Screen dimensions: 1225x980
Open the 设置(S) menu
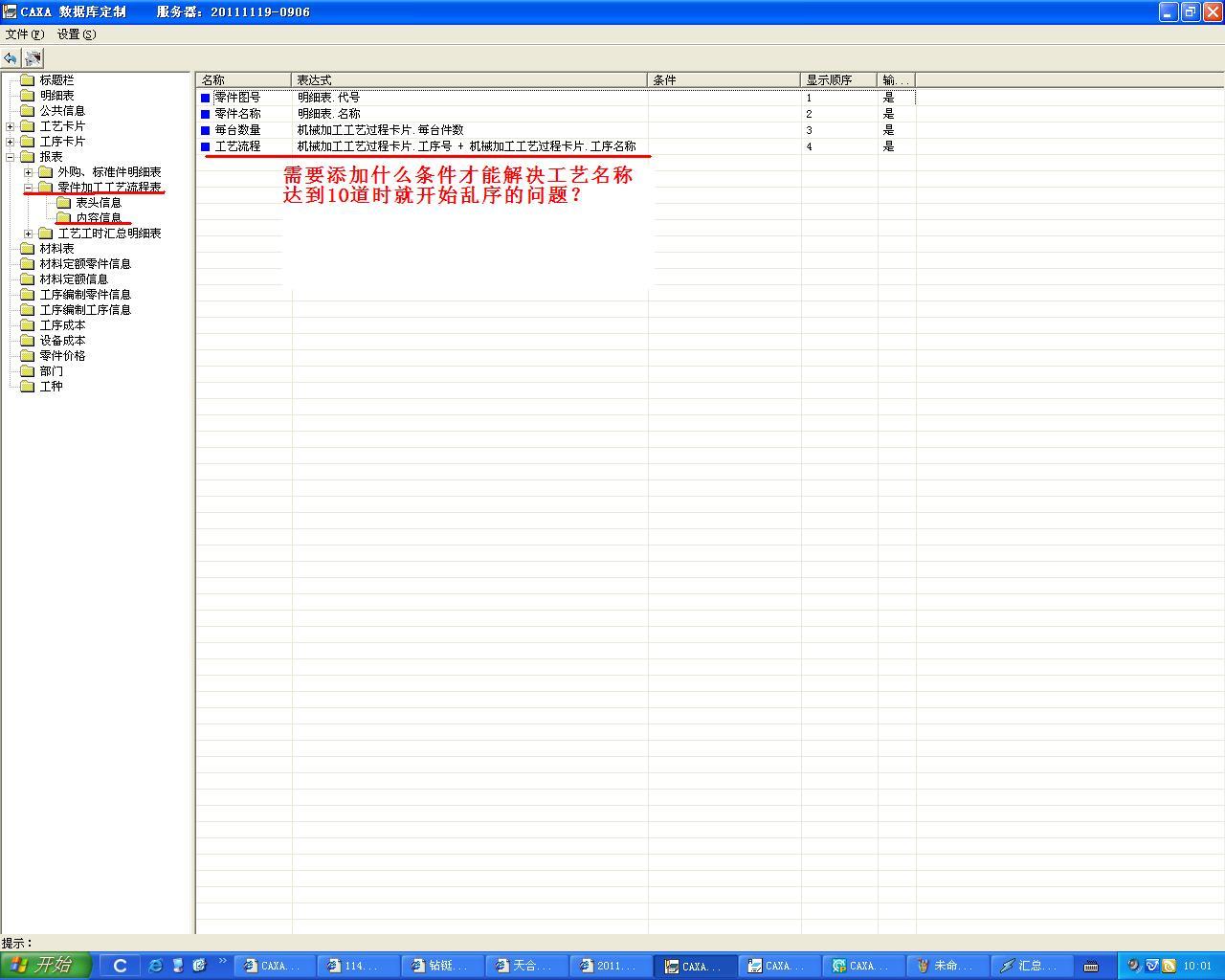pos(76,34)
